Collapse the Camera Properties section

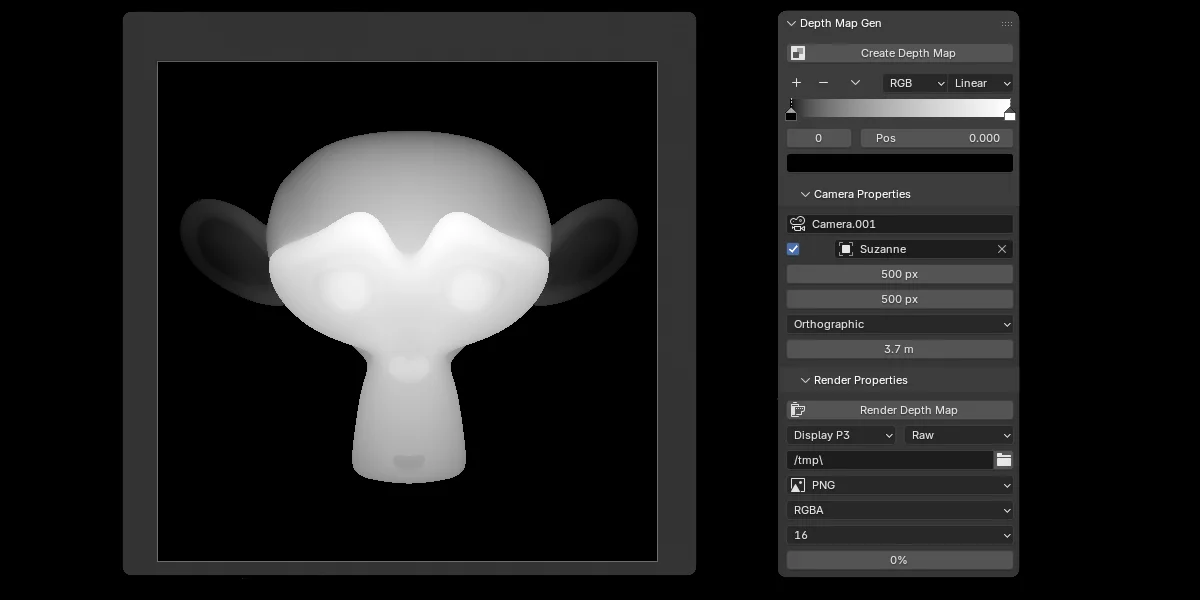point(805,193)
